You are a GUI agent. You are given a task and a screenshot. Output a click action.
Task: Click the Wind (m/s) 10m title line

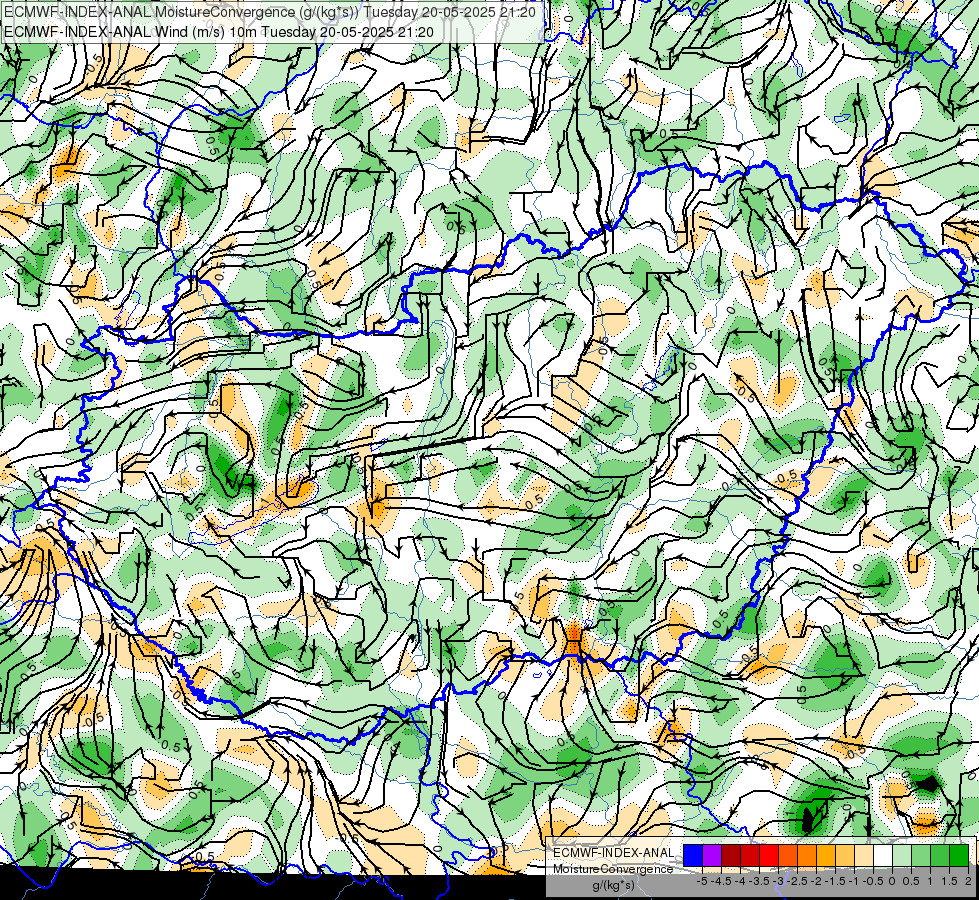coord(219,32)
